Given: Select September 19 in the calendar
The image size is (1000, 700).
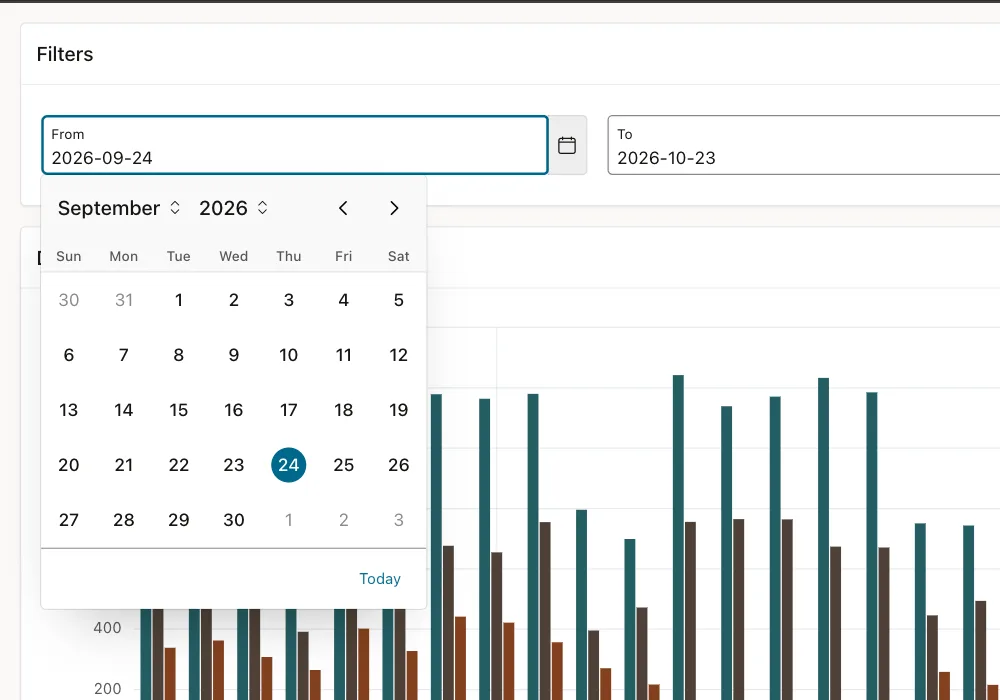Looking at the screenshot, I should coord(399,410).
